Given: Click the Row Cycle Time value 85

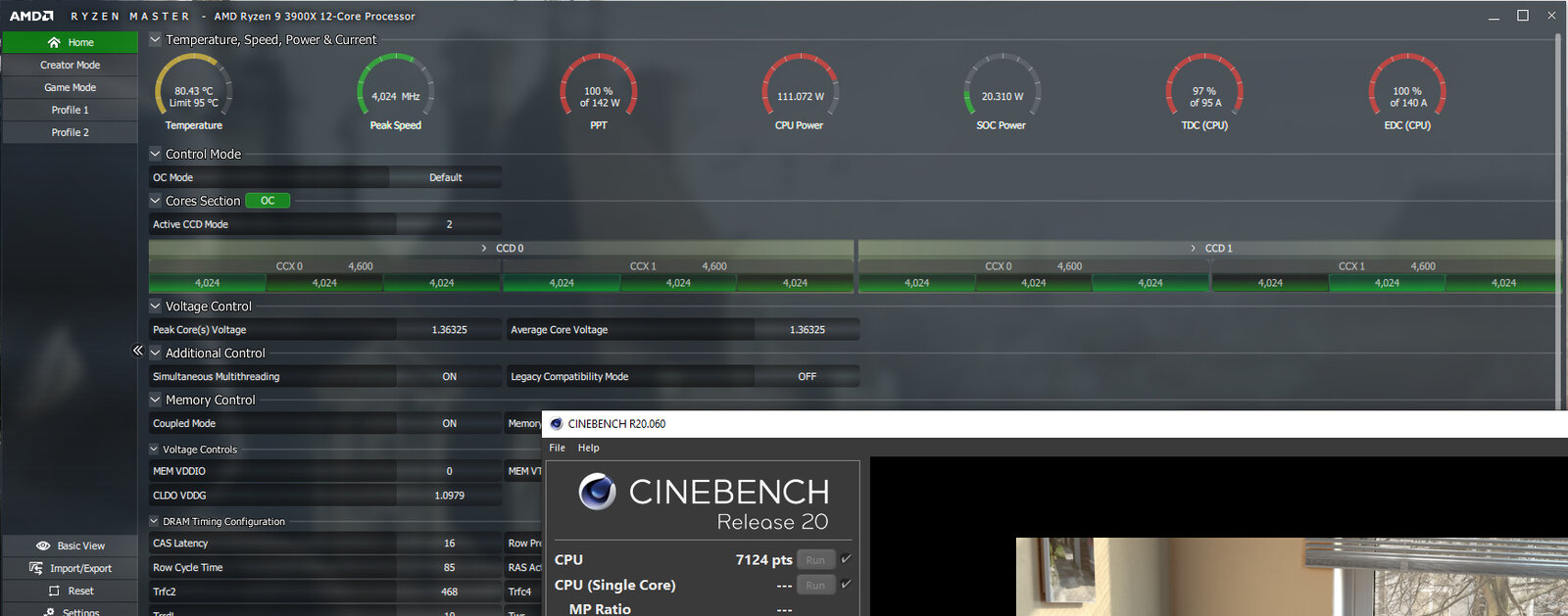Looking at the screenshot, I should [449, 567].
